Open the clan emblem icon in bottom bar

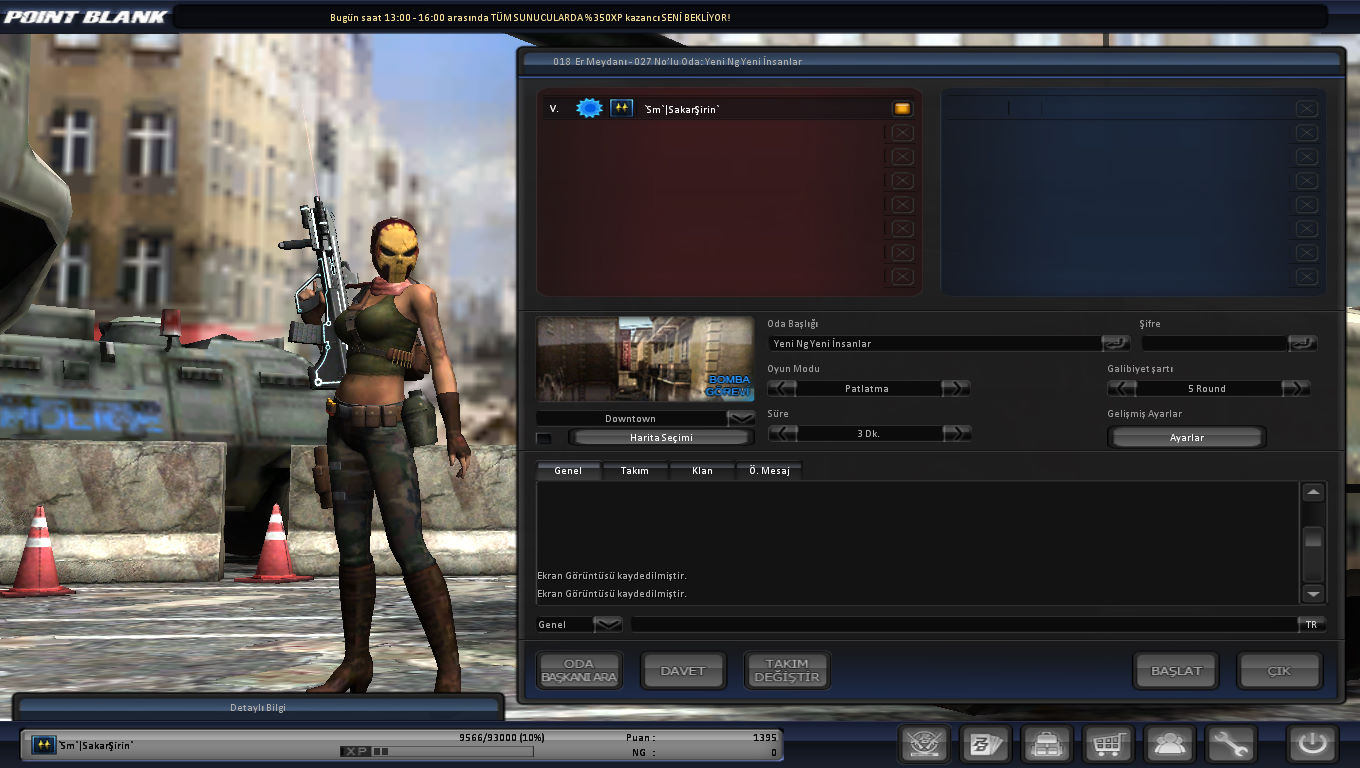(x=924, y=745)
